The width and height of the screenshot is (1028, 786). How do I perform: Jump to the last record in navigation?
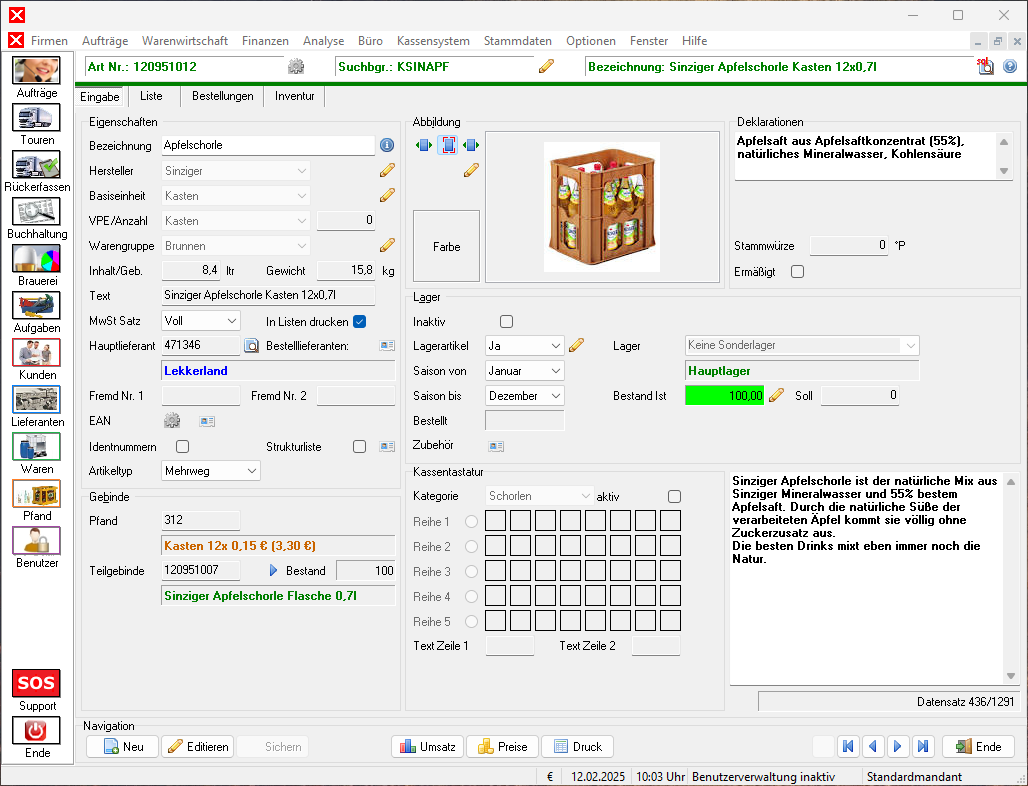[923, 747]
